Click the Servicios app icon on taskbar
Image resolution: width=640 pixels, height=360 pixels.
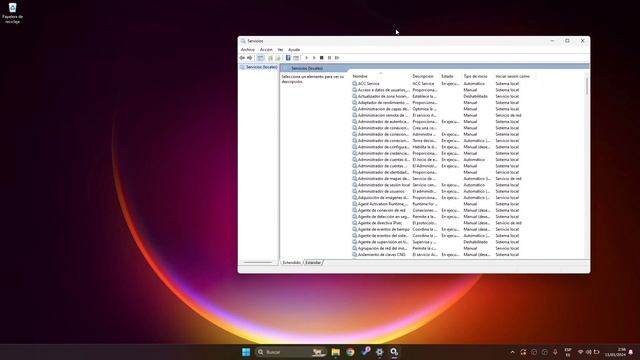coord(394,352)
